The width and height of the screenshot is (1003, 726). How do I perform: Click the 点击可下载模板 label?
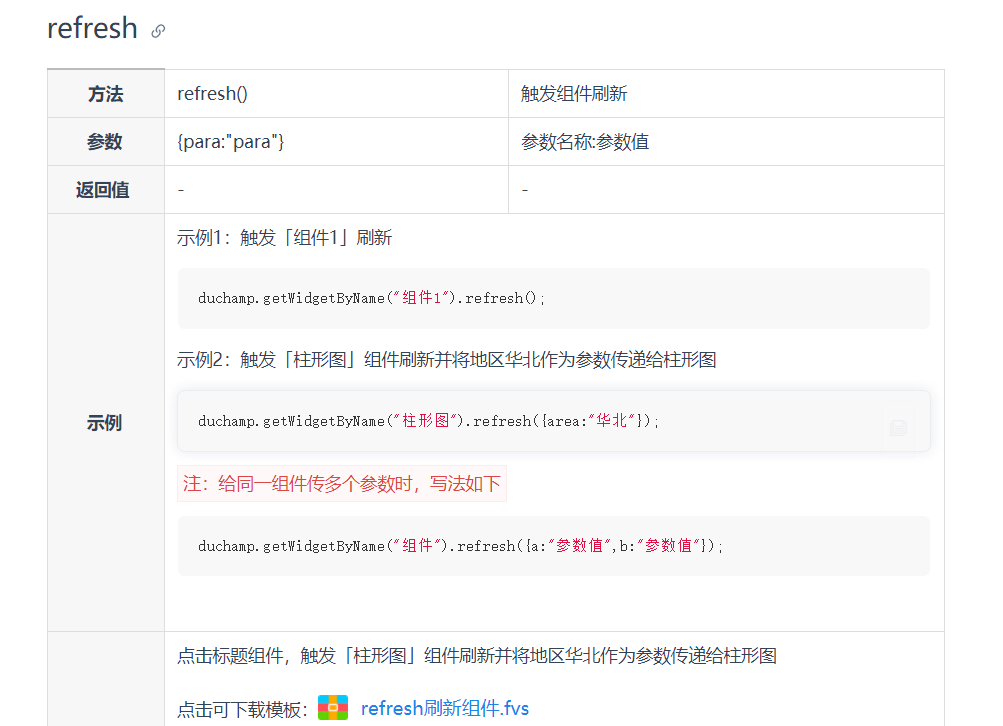[242, 709]
